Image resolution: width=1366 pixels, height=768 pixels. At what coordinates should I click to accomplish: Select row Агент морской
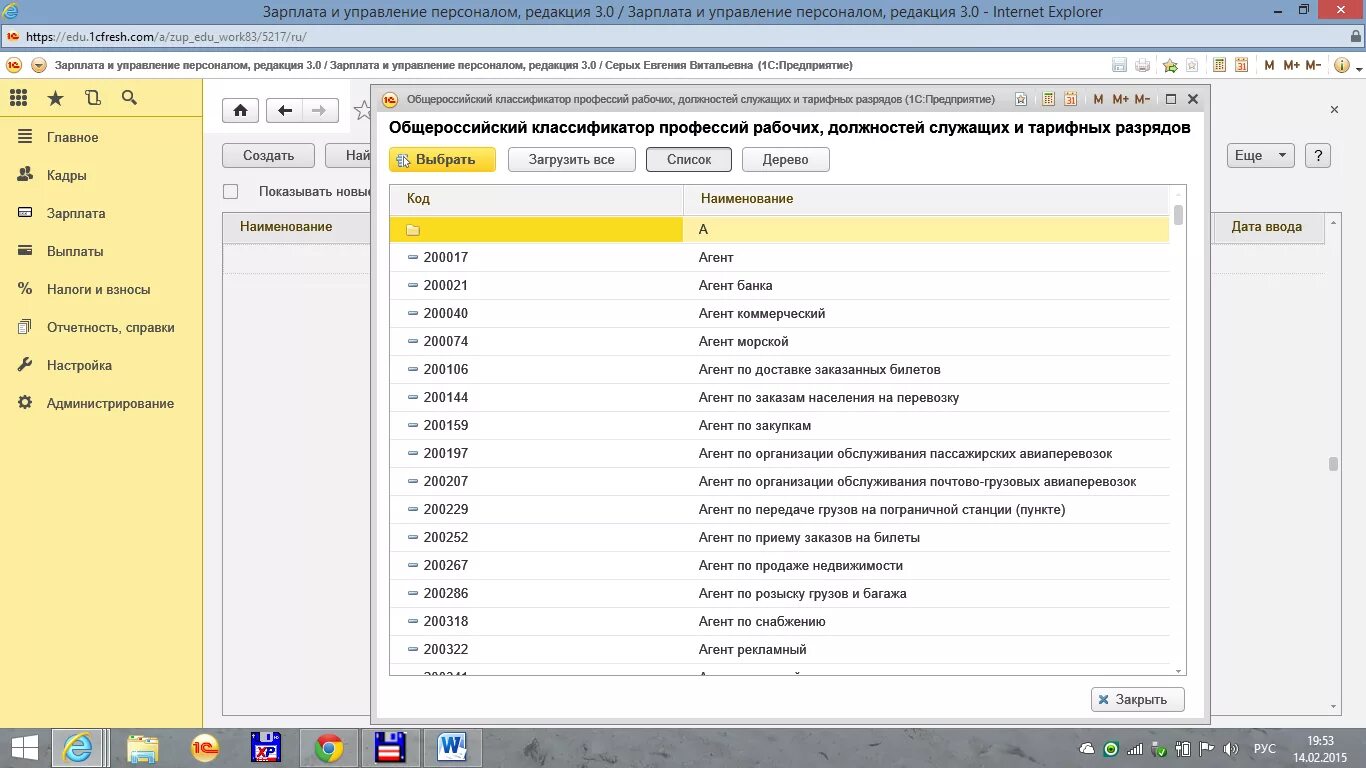coord(779,341)
